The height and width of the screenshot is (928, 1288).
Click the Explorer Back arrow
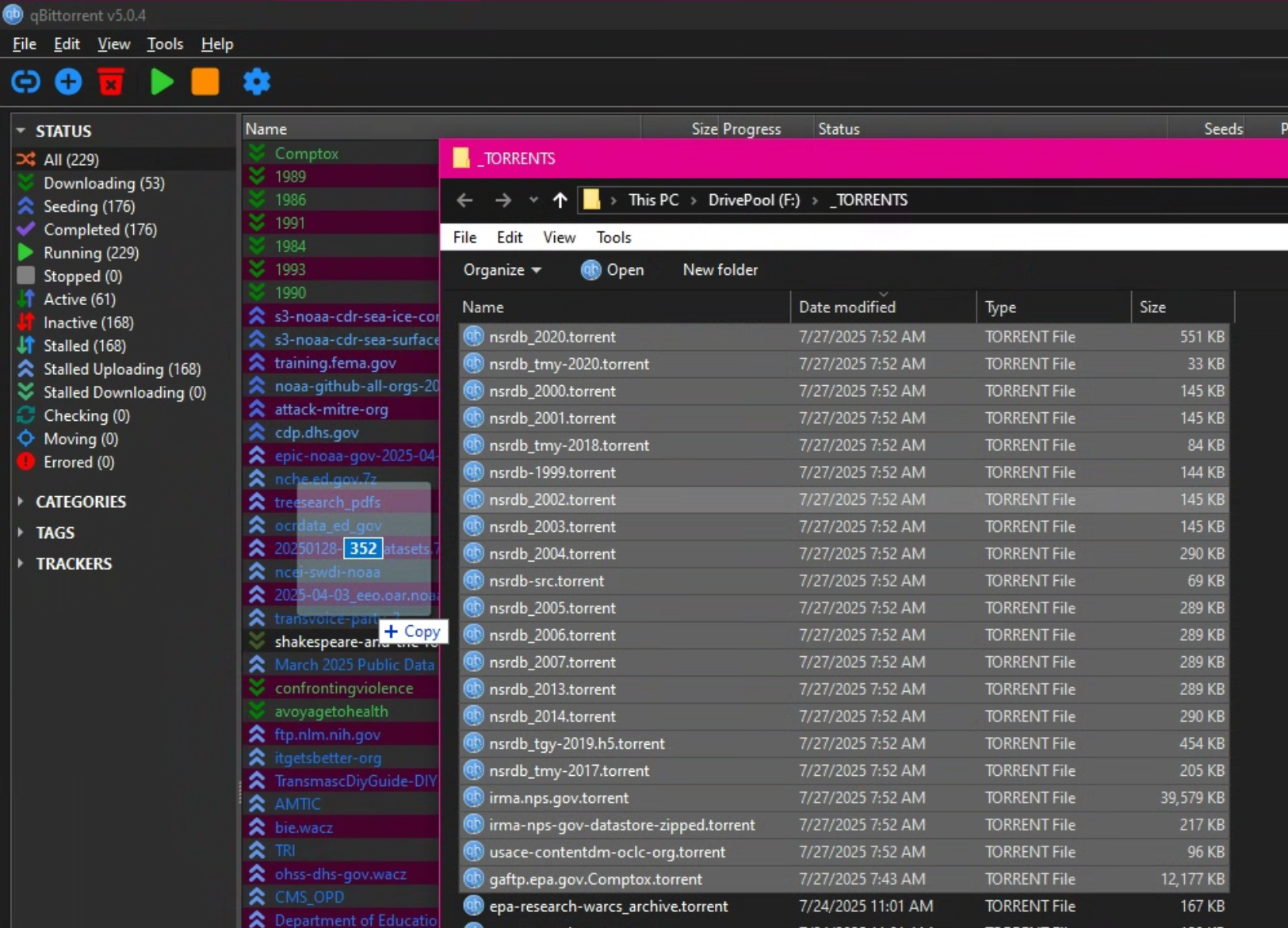[x=464, y=200]
